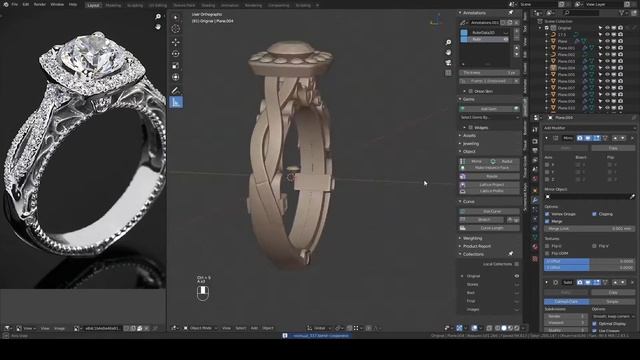Image resolution: width=640 pixels, height=360 pixels.
Task: Enable the Vertex Groups checkbox
Action: (x=547, y=214)
